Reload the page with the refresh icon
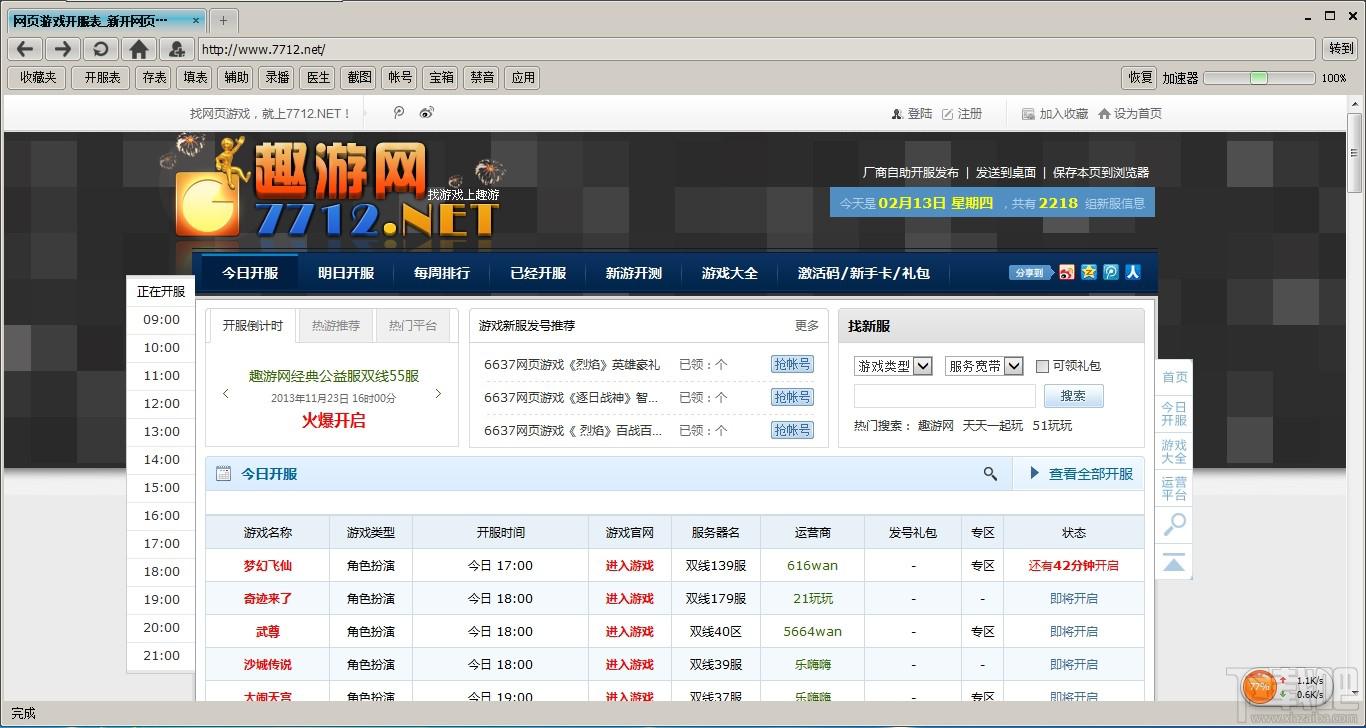Screen dimensions: 1366x728 [x=100, y=49]
